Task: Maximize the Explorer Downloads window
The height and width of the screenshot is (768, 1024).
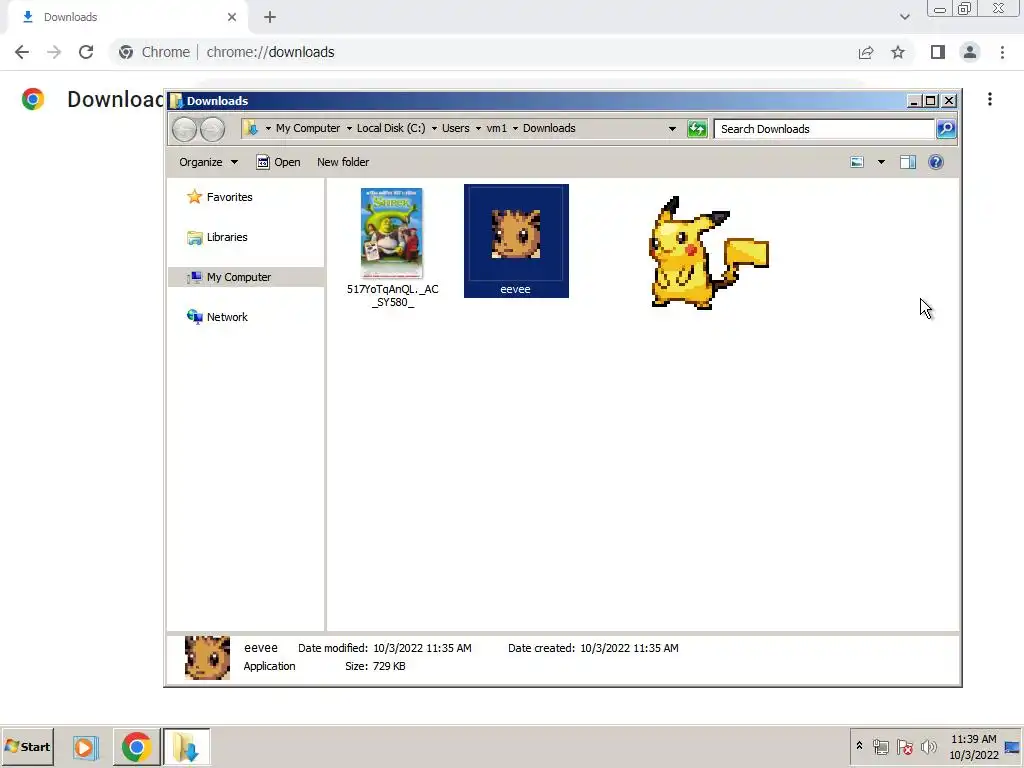Action: click(x=931, y=101)
